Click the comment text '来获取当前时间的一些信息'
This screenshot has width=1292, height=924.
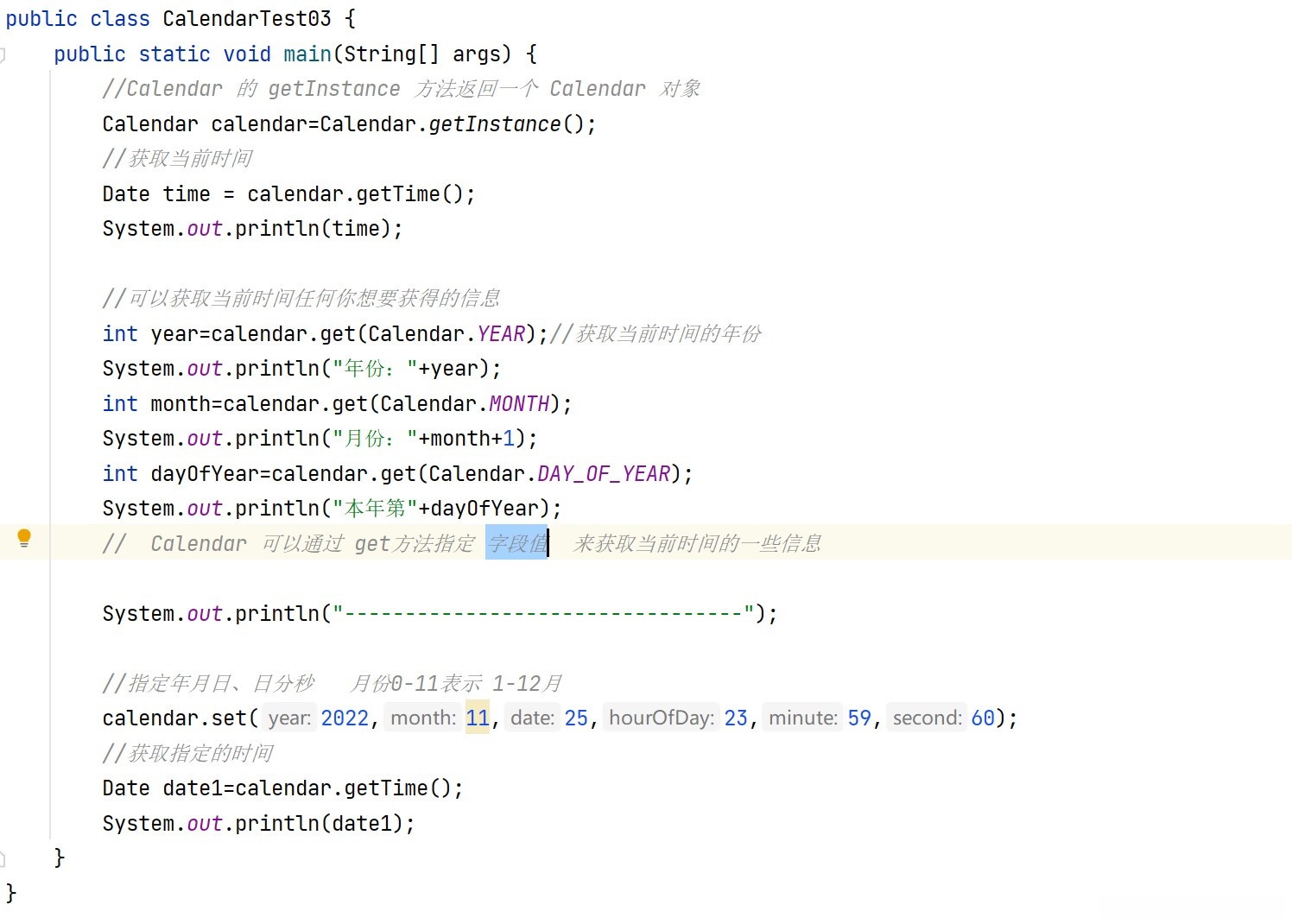[697, 543]
